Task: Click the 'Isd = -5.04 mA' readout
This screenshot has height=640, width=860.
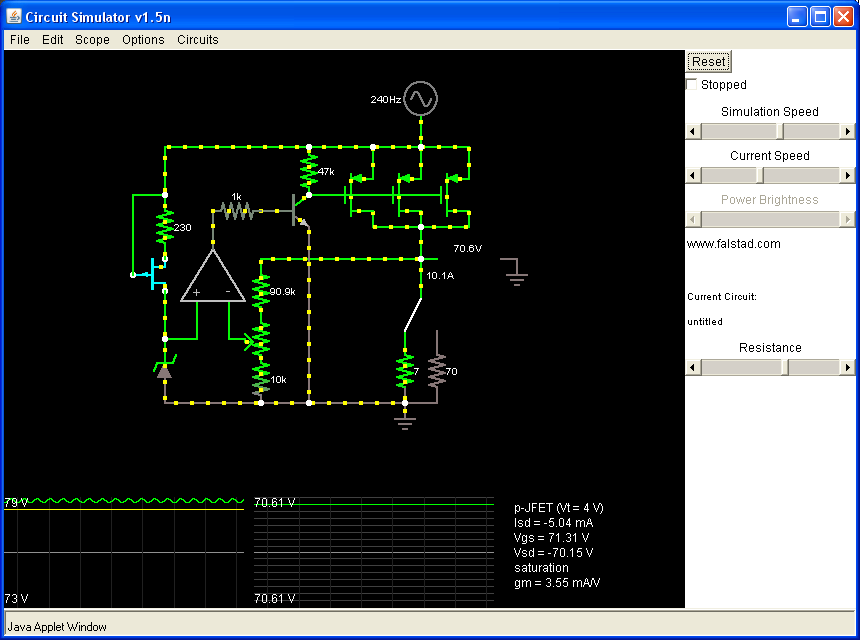Action: tap(553, 523)
